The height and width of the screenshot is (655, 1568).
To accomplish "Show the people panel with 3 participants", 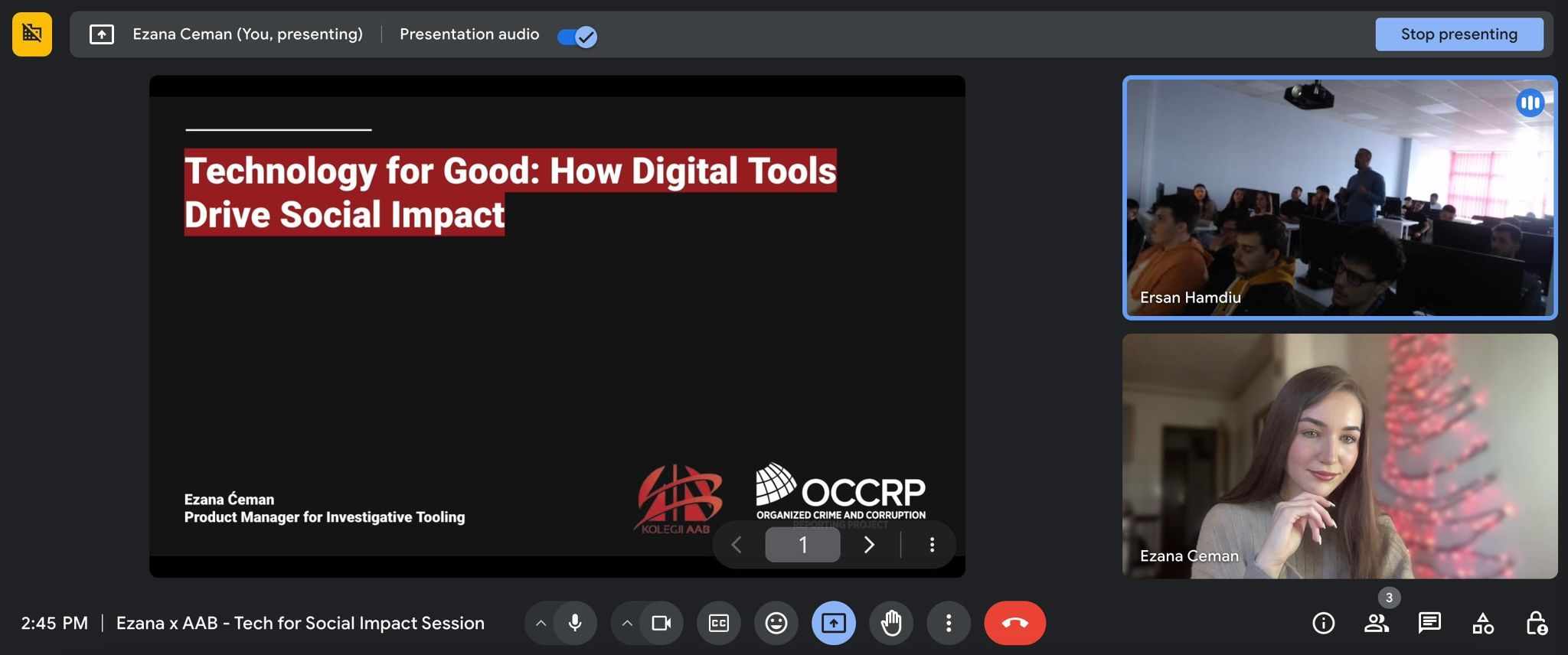I will click(1377, 624).
